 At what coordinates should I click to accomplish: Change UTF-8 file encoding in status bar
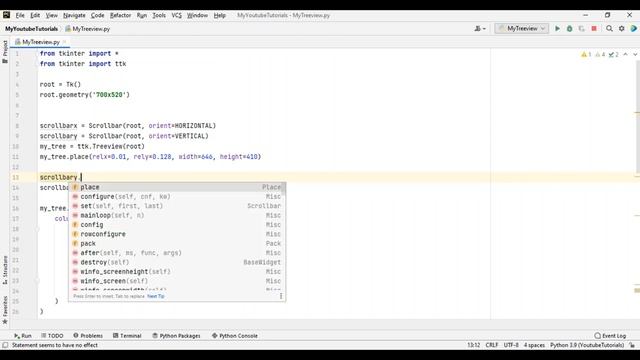click(511, 345)
